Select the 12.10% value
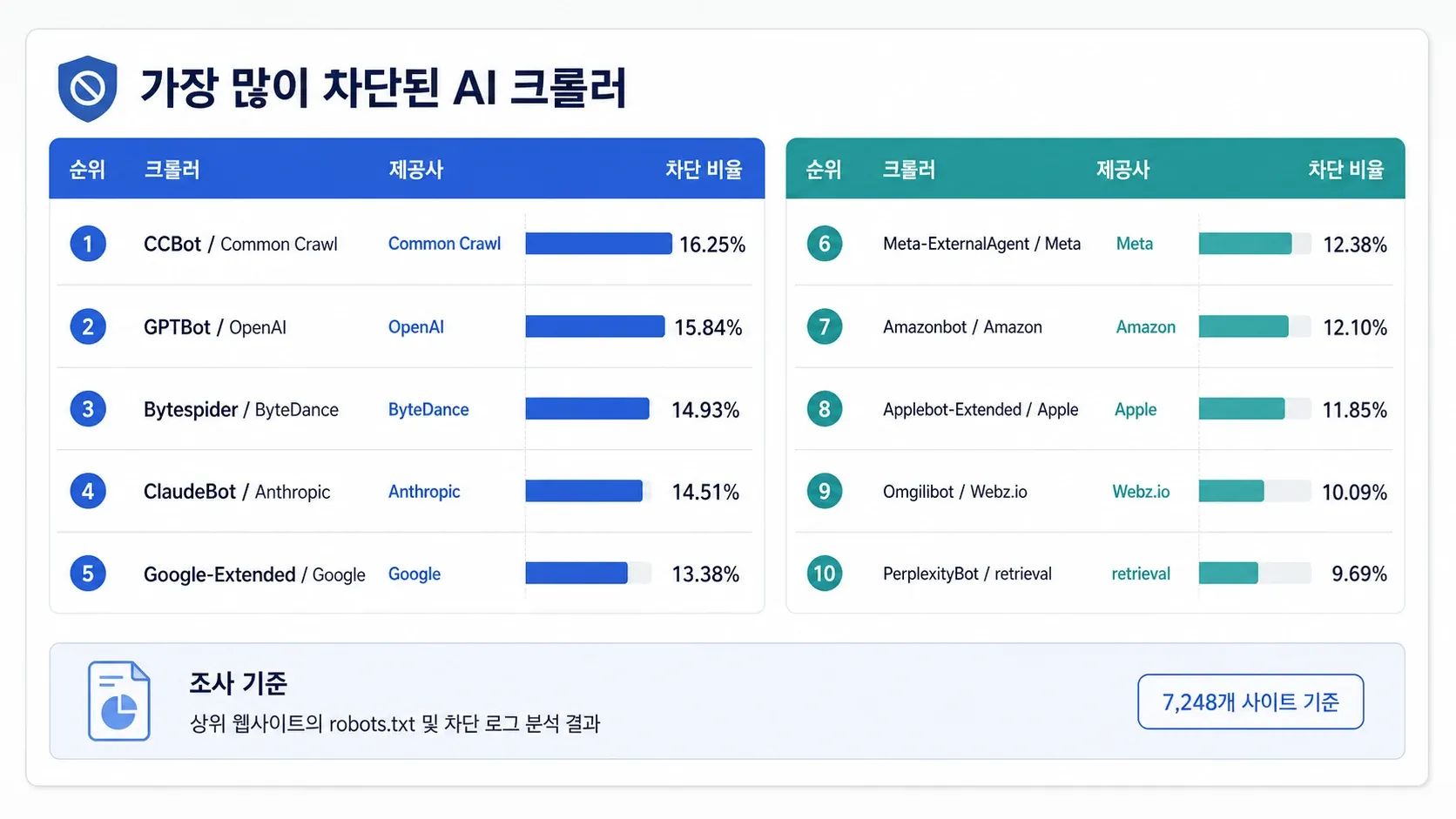The image size is (1456, 819). (1355, 328)
